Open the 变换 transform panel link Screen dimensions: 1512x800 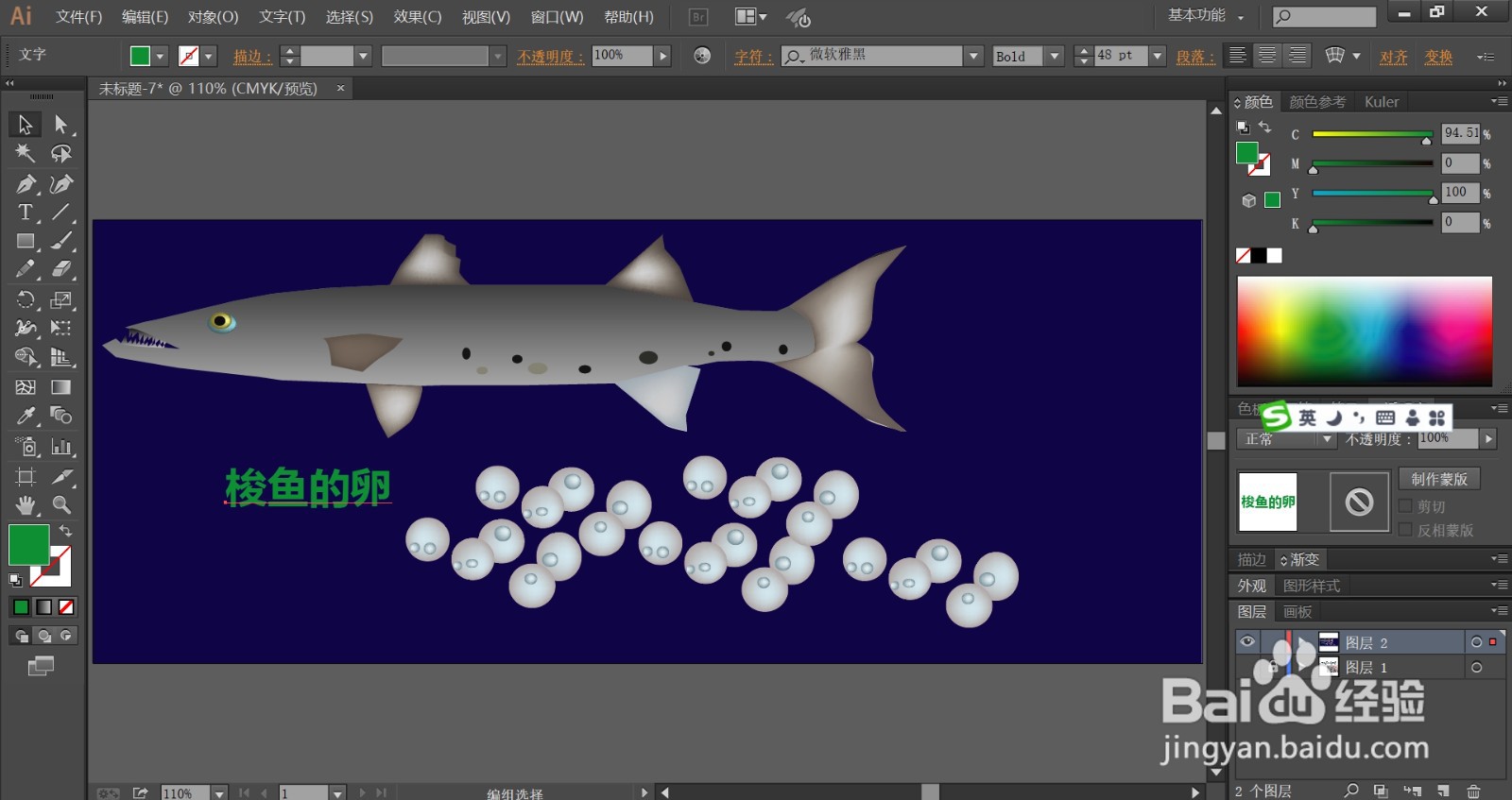[1439, 57]
